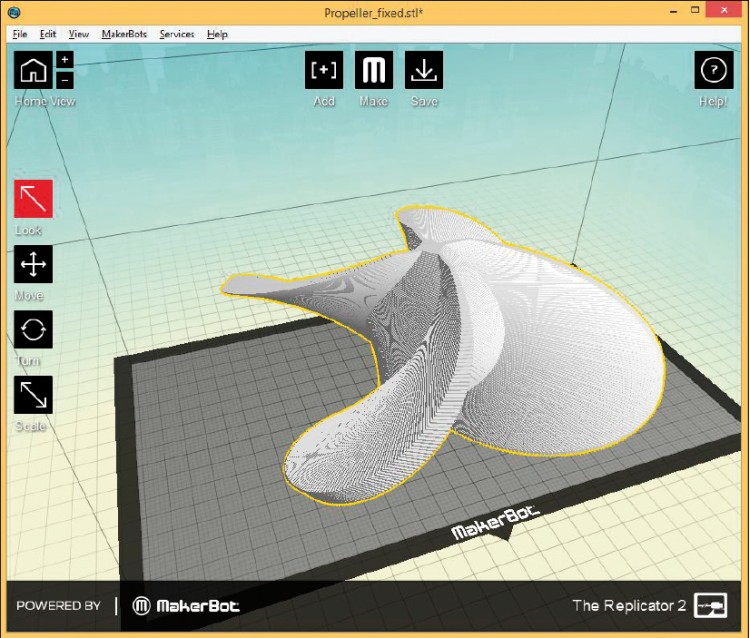
Task: Open the View menu
Action: [79, 34]
